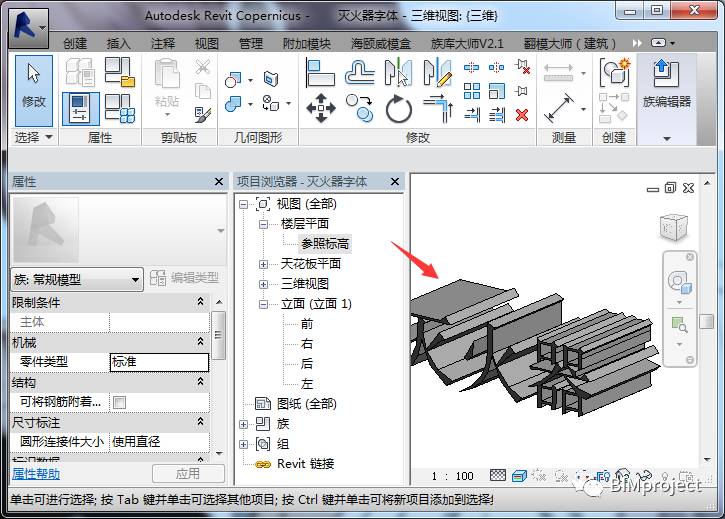Image resolution: width=725 pixels, height=519 pixels.
Task: Expand the 族 node in project browser
Action: (x=244, y=424)
